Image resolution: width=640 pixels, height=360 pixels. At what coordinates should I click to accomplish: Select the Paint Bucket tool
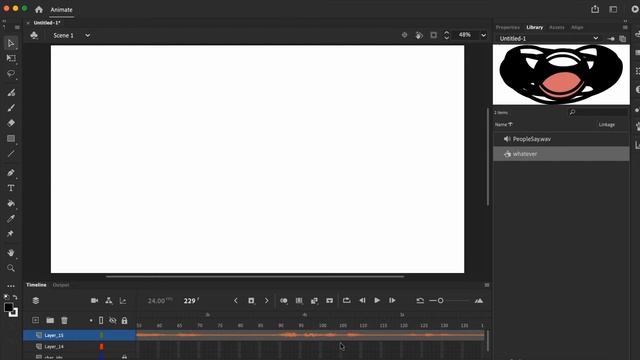tap(11, 203)
